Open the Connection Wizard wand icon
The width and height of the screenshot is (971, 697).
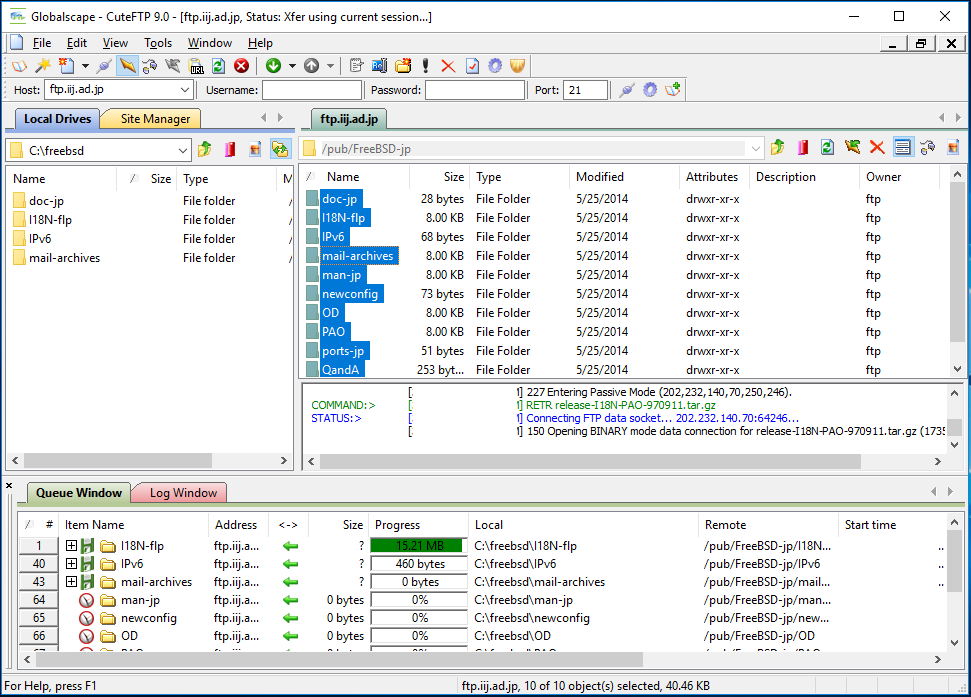(43, 66)
